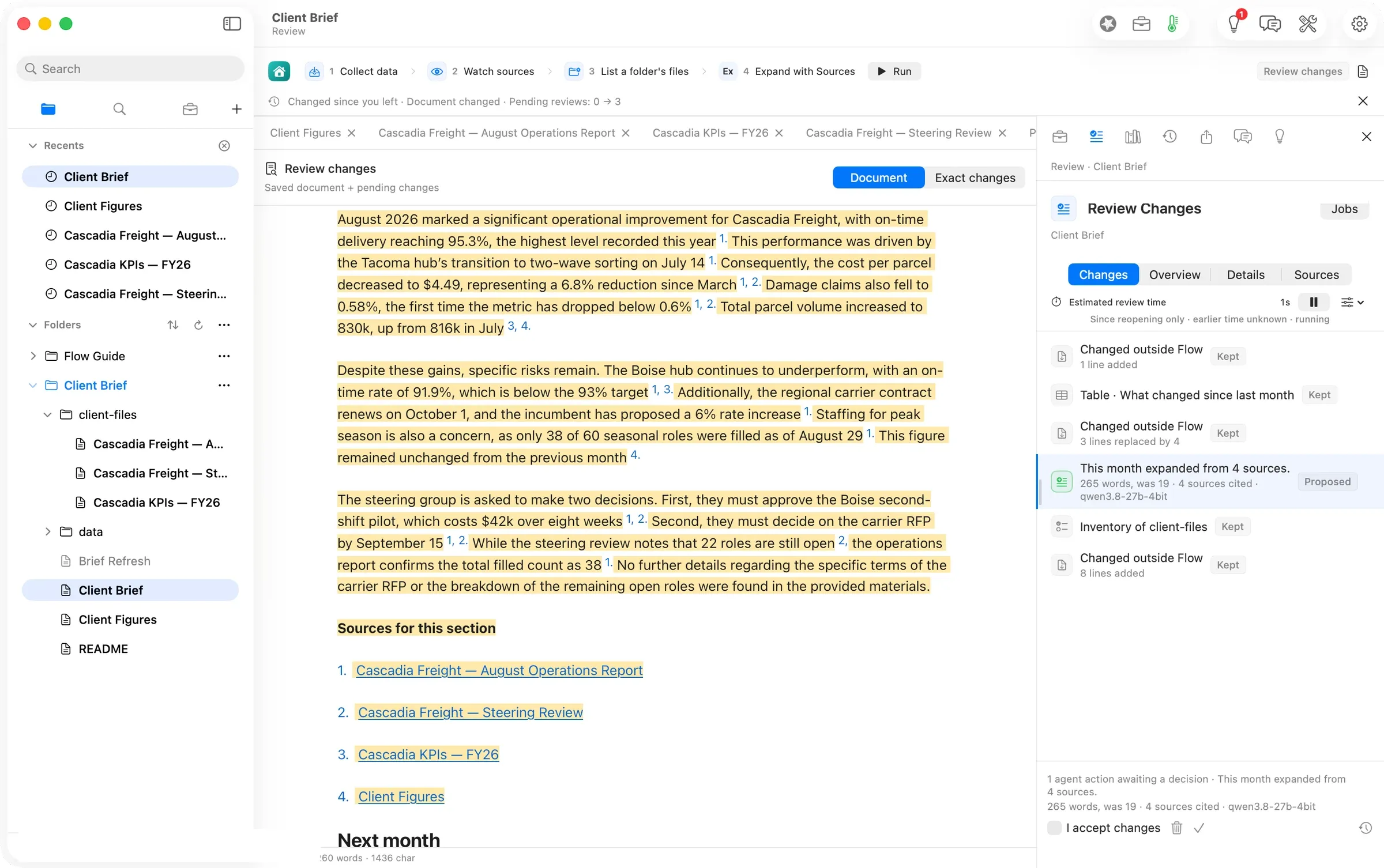
Task: Open the settings gear icon
Action: 1359,24
